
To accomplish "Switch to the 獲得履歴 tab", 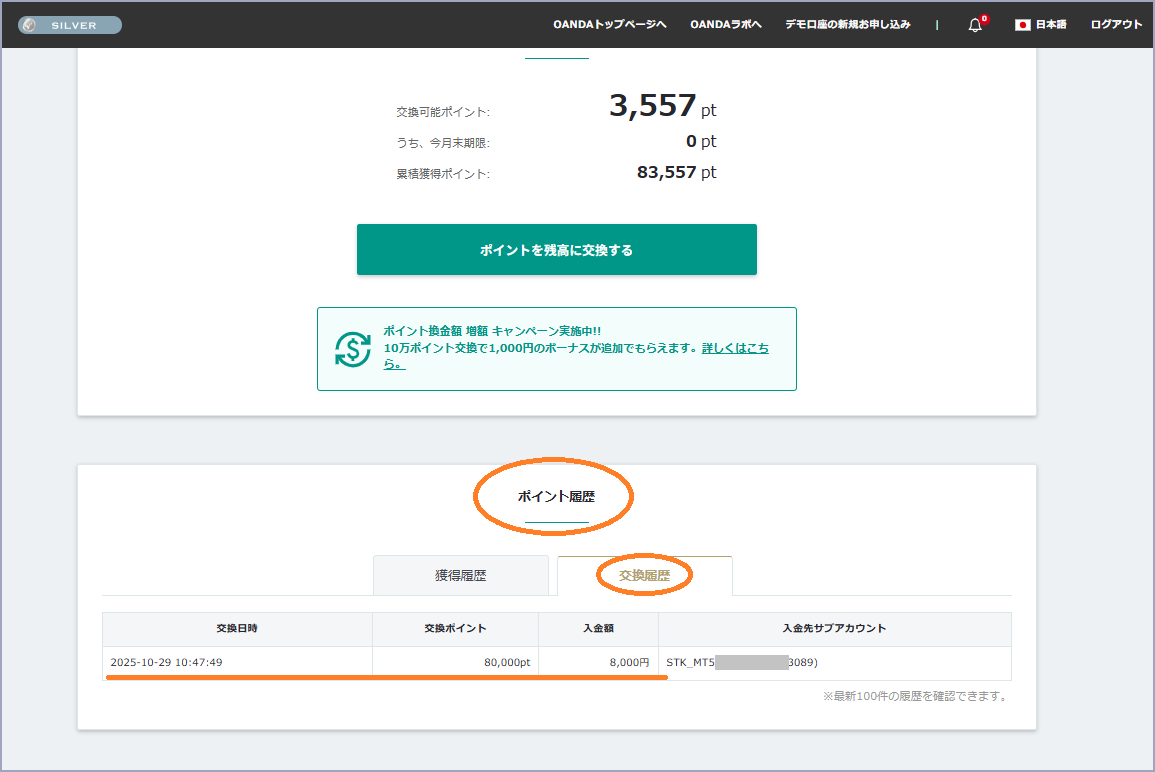I will (460, 576).
